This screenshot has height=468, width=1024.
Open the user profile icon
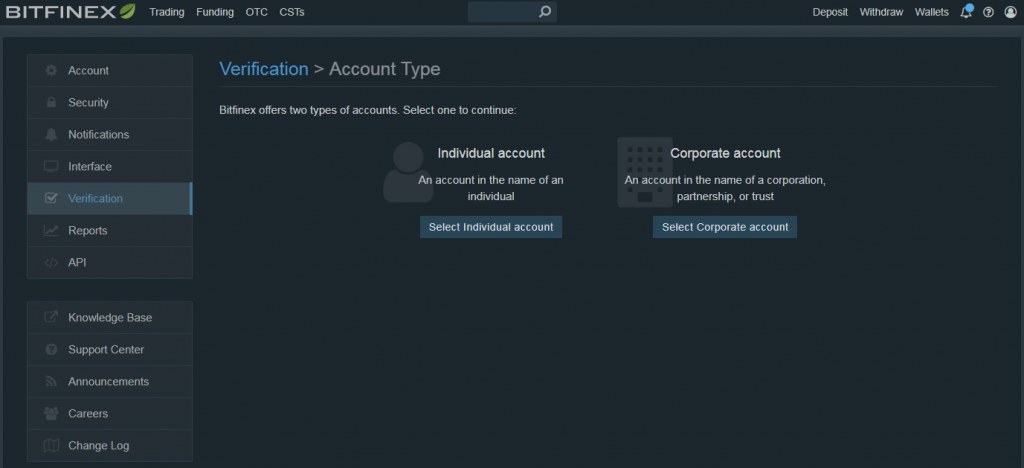1010,12
